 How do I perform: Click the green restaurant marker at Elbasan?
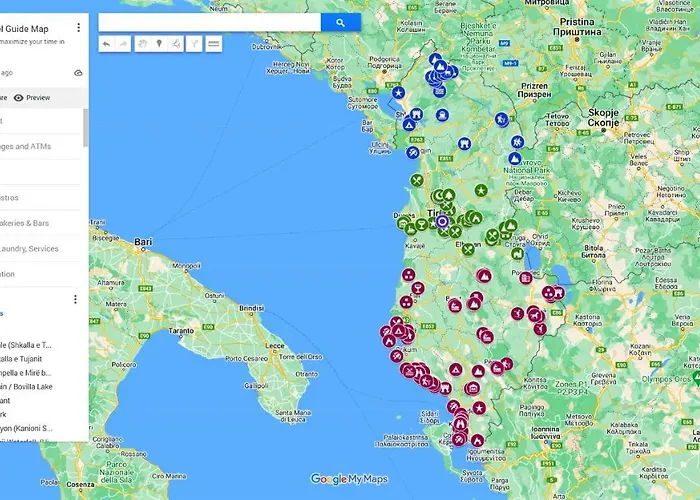pos(468,249)
